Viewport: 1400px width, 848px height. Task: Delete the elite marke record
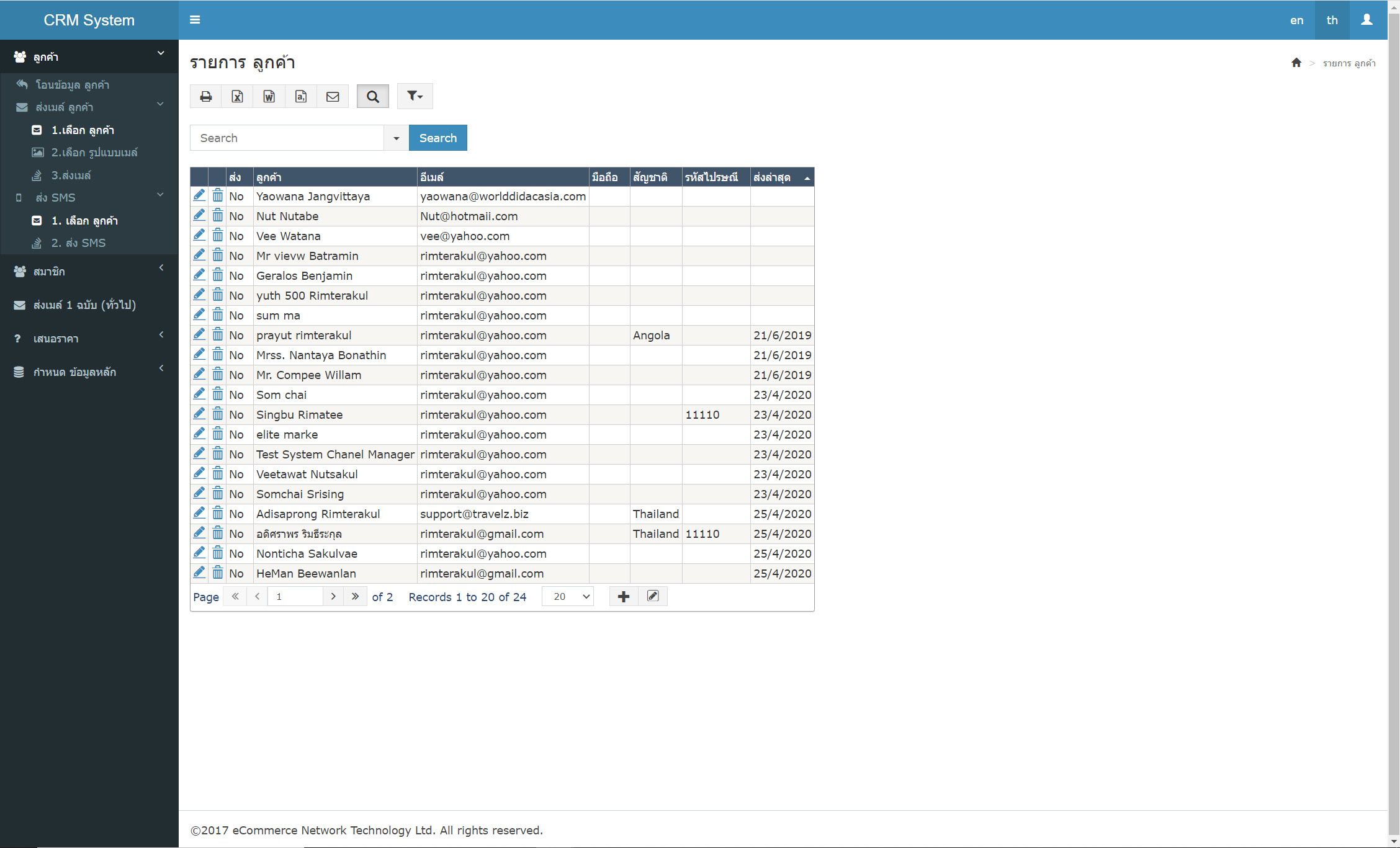(218, 434)
